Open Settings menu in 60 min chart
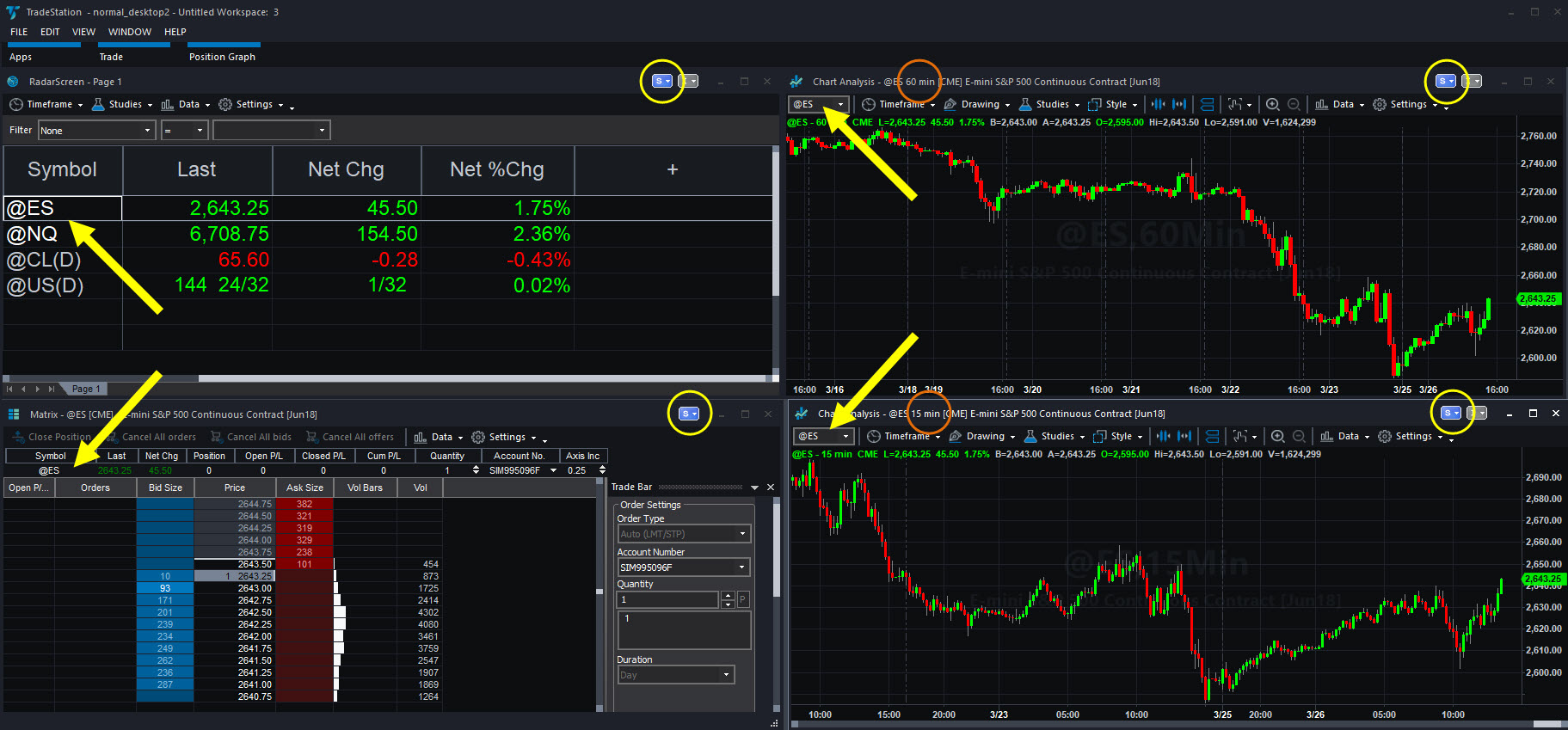 click(1405, 104)
